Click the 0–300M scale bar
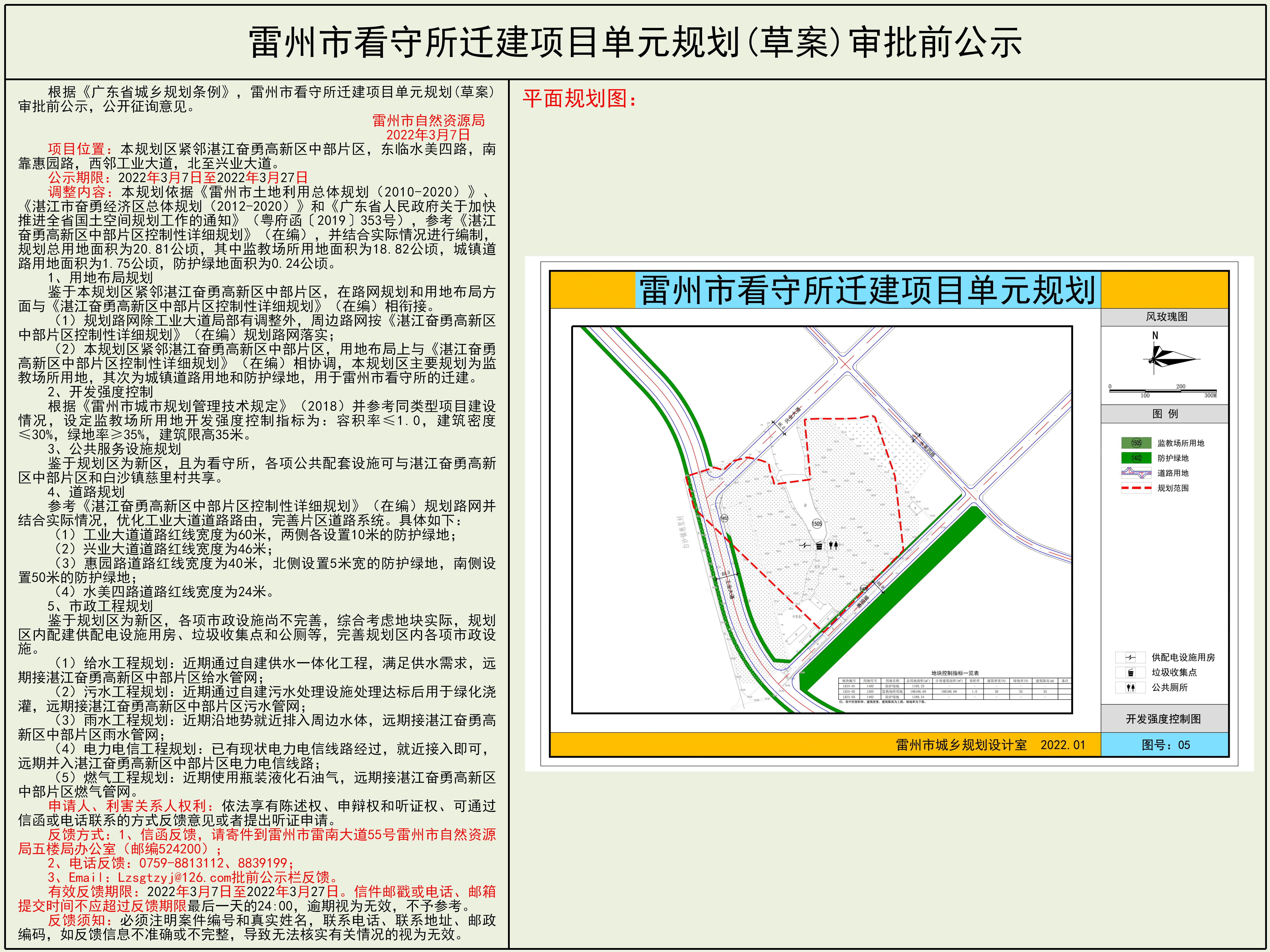 [1163, 391]
